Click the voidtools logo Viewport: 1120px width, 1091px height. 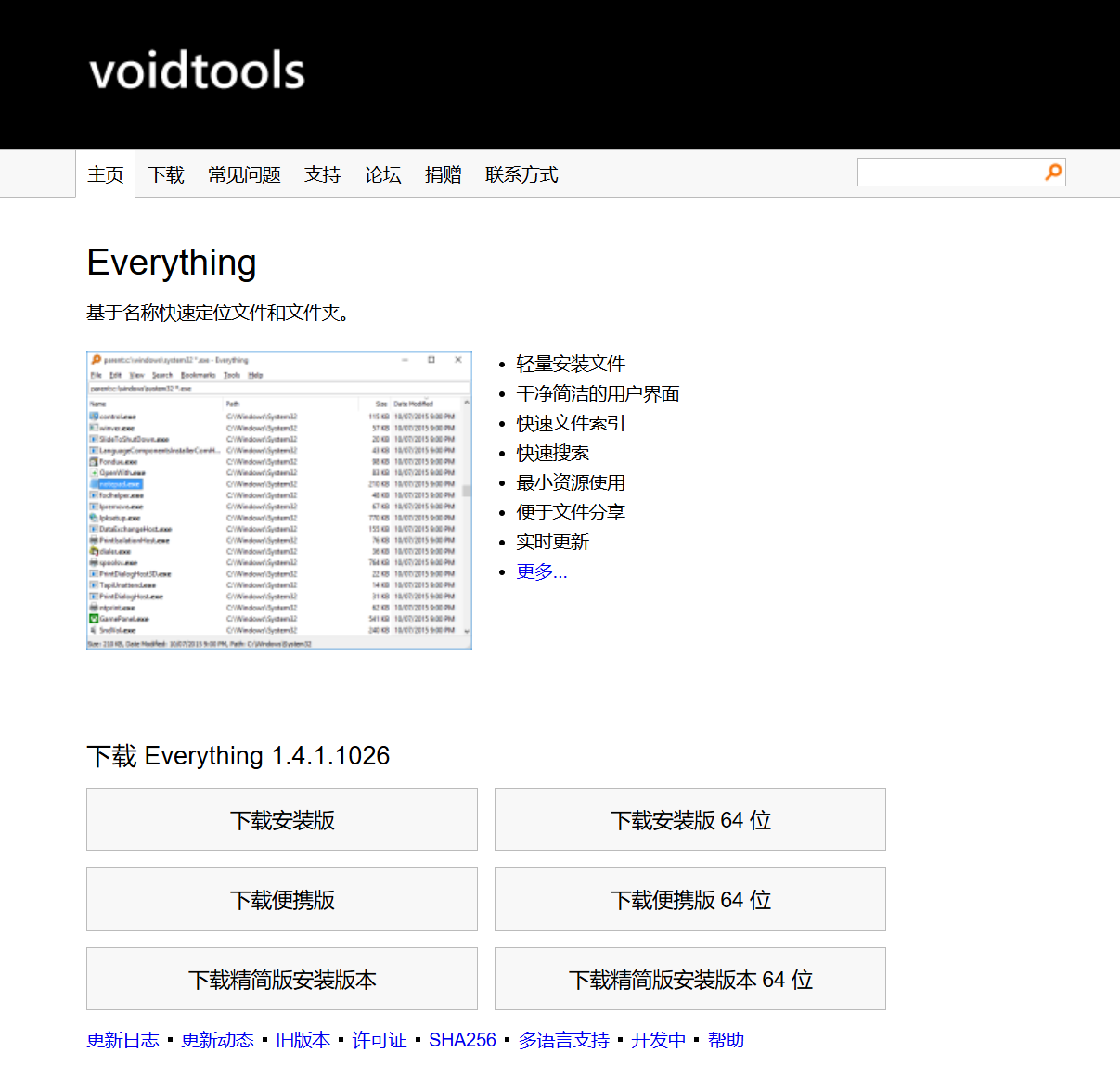point(196,71)
